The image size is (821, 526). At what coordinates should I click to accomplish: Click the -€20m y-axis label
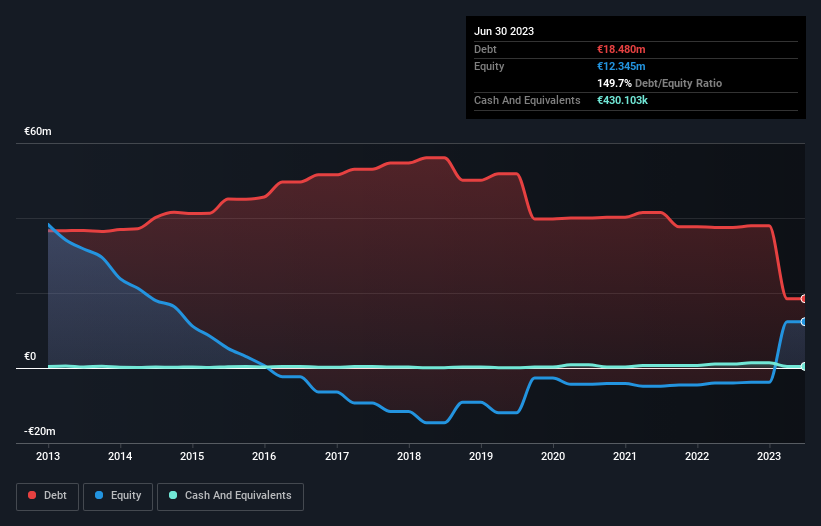(x=40, y=431)
